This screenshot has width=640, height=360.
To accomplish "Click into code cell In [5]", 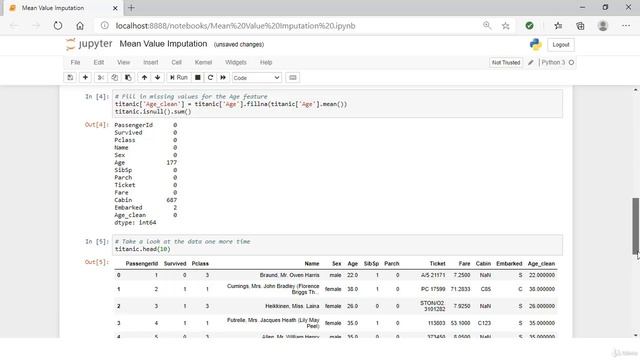I will pyautogui.click(x=338, y=245).
